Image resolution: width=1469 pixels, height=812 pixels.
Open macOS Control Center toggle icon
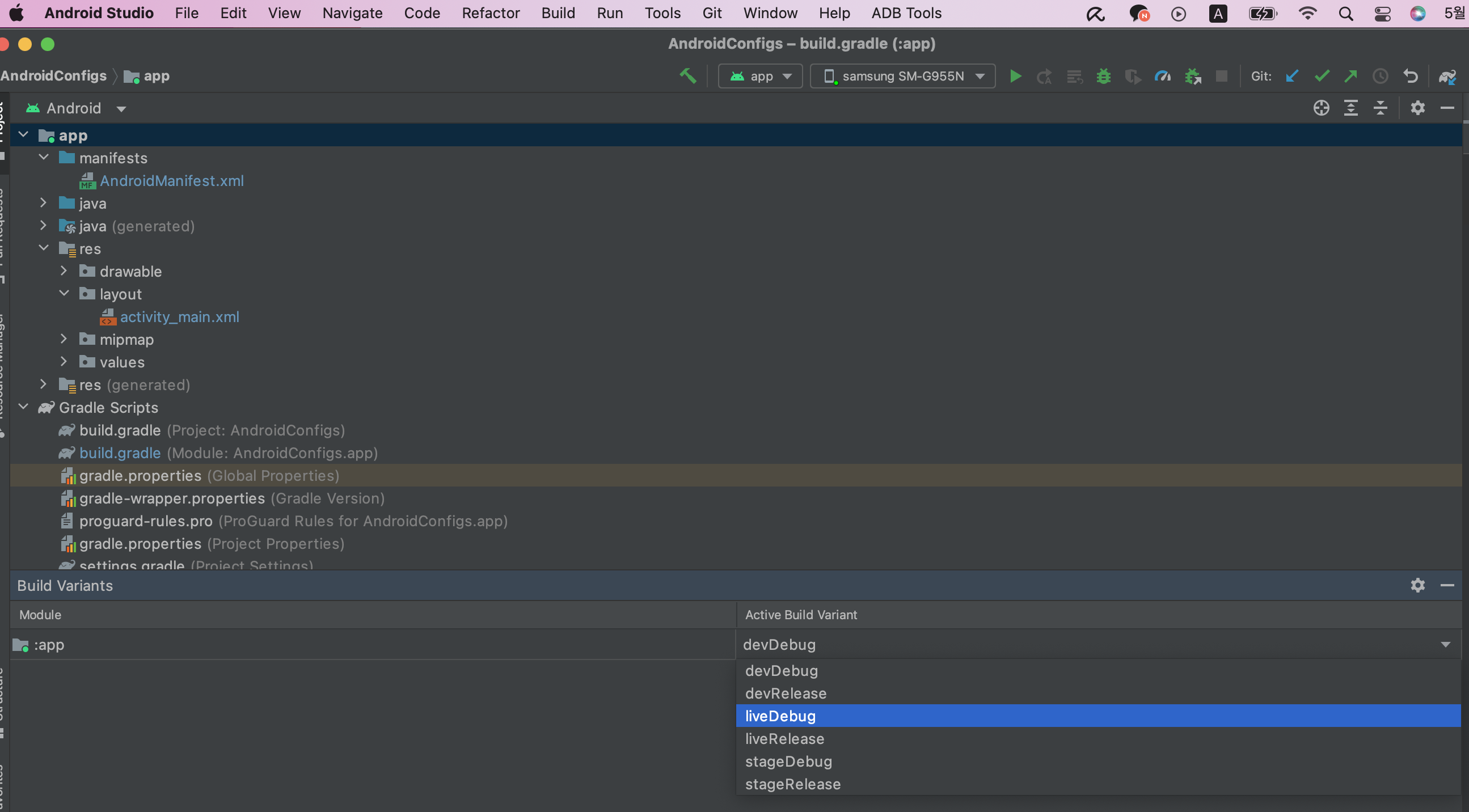pyautogui.click(x=1382, y=13)
